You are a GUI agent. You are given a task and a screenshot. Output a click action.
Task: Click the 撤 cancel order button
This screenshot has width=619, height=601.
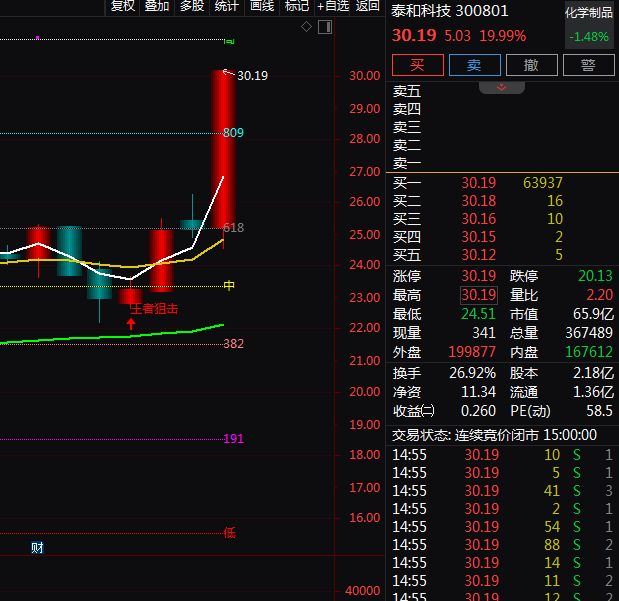pyautogui.click(x=531, y=65)
